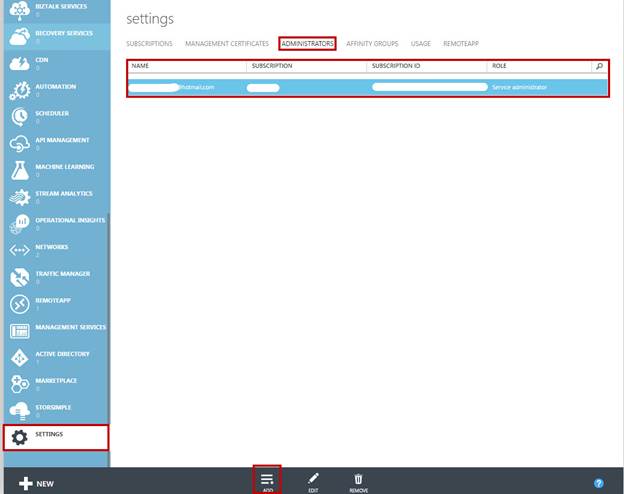
Task: Open the Traffic Manager icon
Action: coord(20,277)
